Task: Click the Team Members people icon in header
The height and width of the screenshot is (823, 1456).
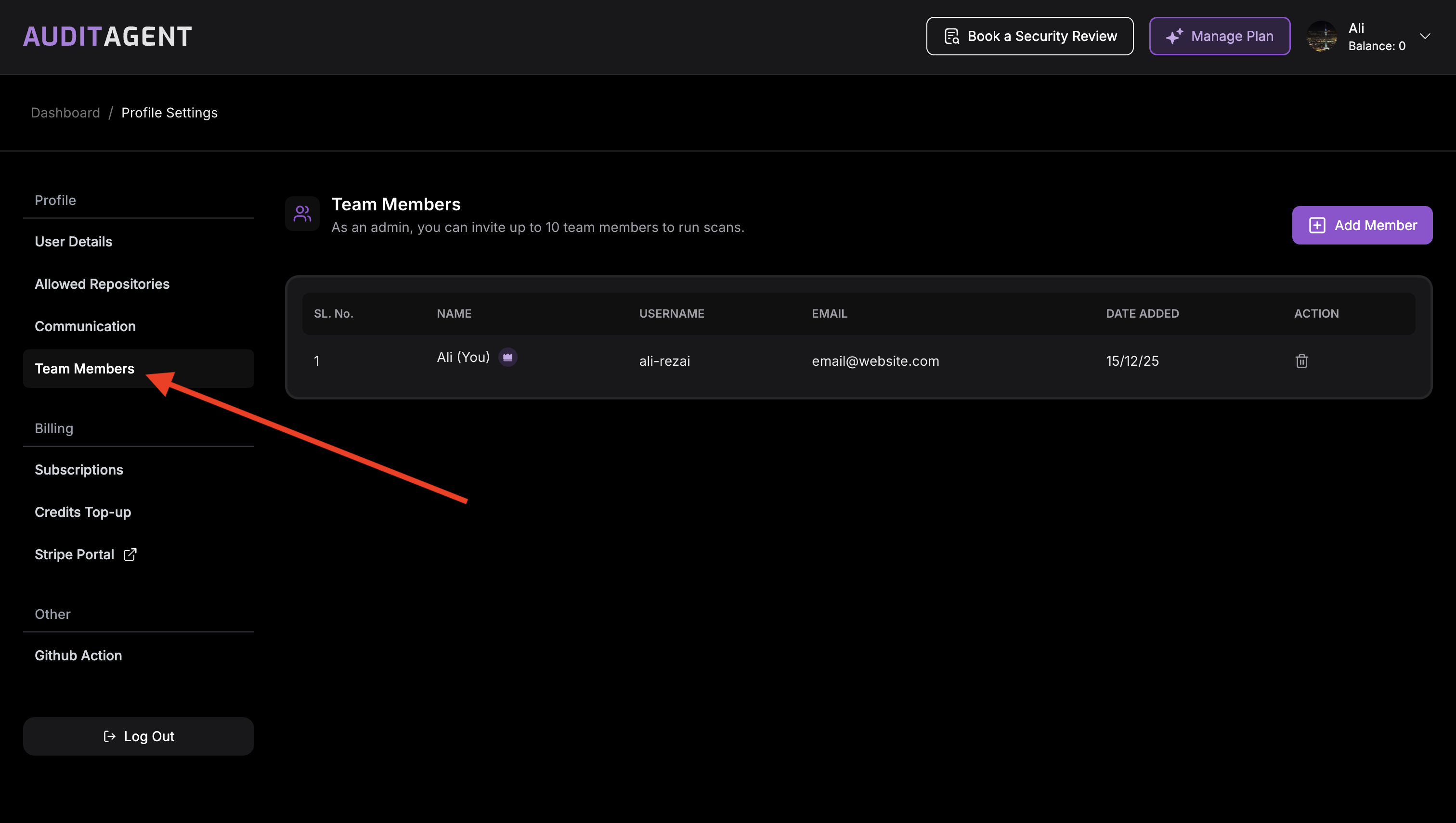Action: (x=302, y=214)
